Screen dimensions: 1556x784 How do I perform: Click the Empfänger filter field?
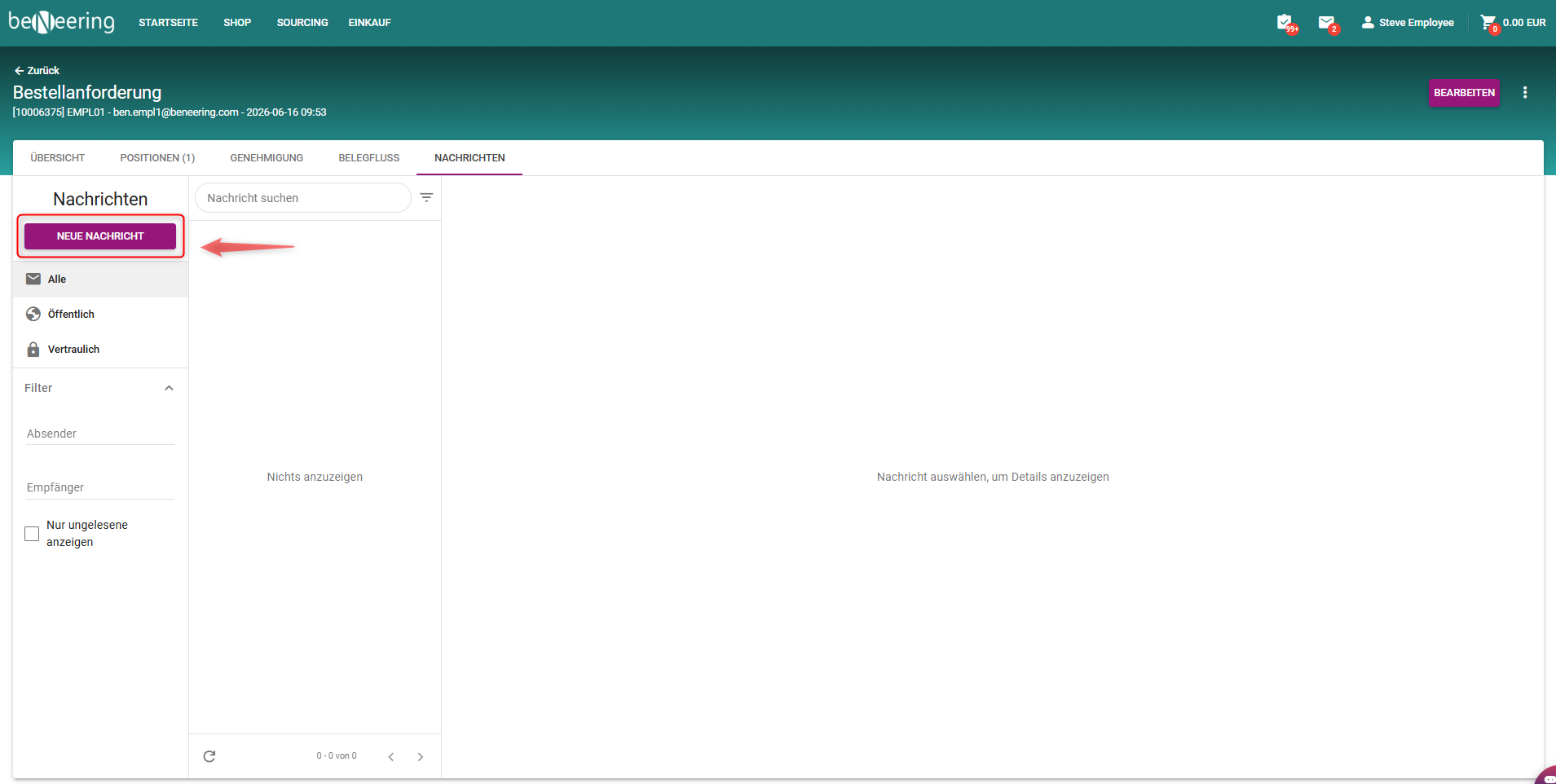(100, 487)
